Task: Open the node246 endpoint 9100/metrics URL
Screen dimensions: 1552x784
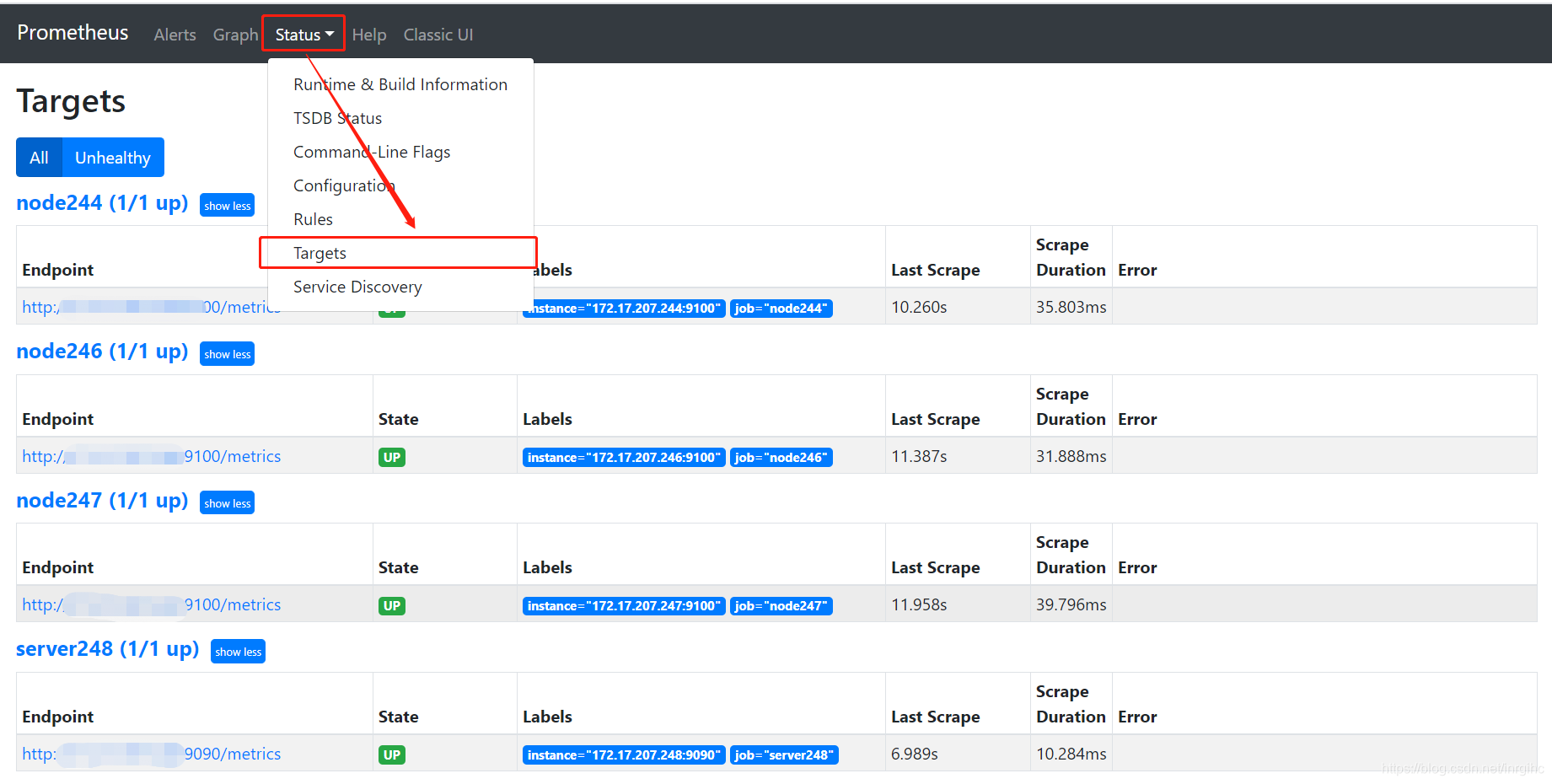Action: (x=152, y=456)
